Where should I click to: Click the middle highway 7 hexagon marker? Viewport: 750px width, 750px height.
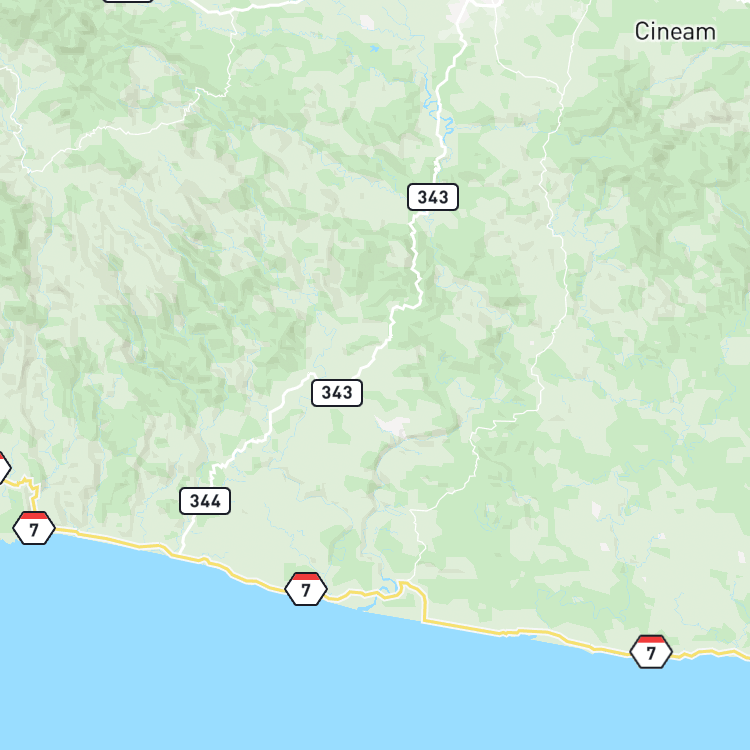pyautogui.click(x=306, y=589)
